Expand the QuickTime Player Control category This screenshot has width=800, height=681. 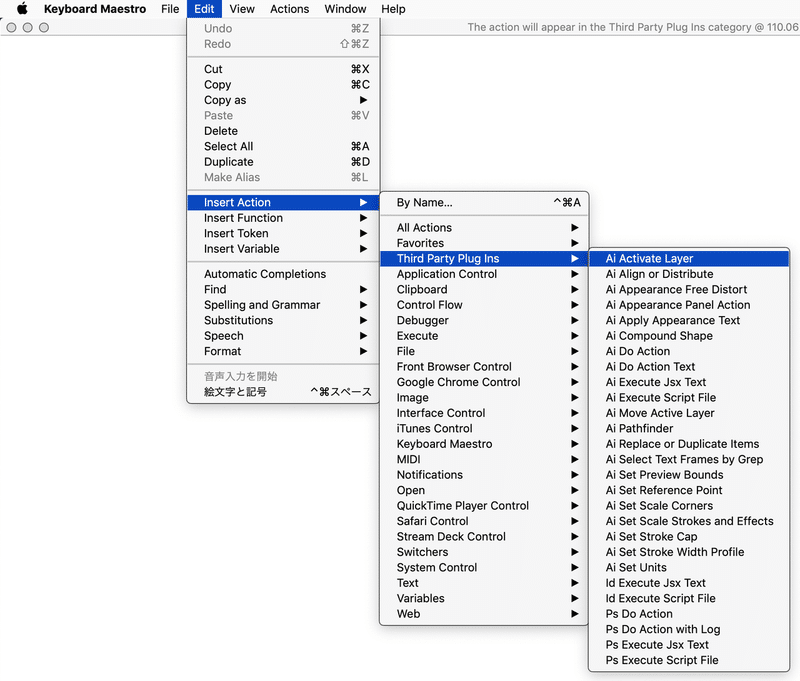[484, 506]
